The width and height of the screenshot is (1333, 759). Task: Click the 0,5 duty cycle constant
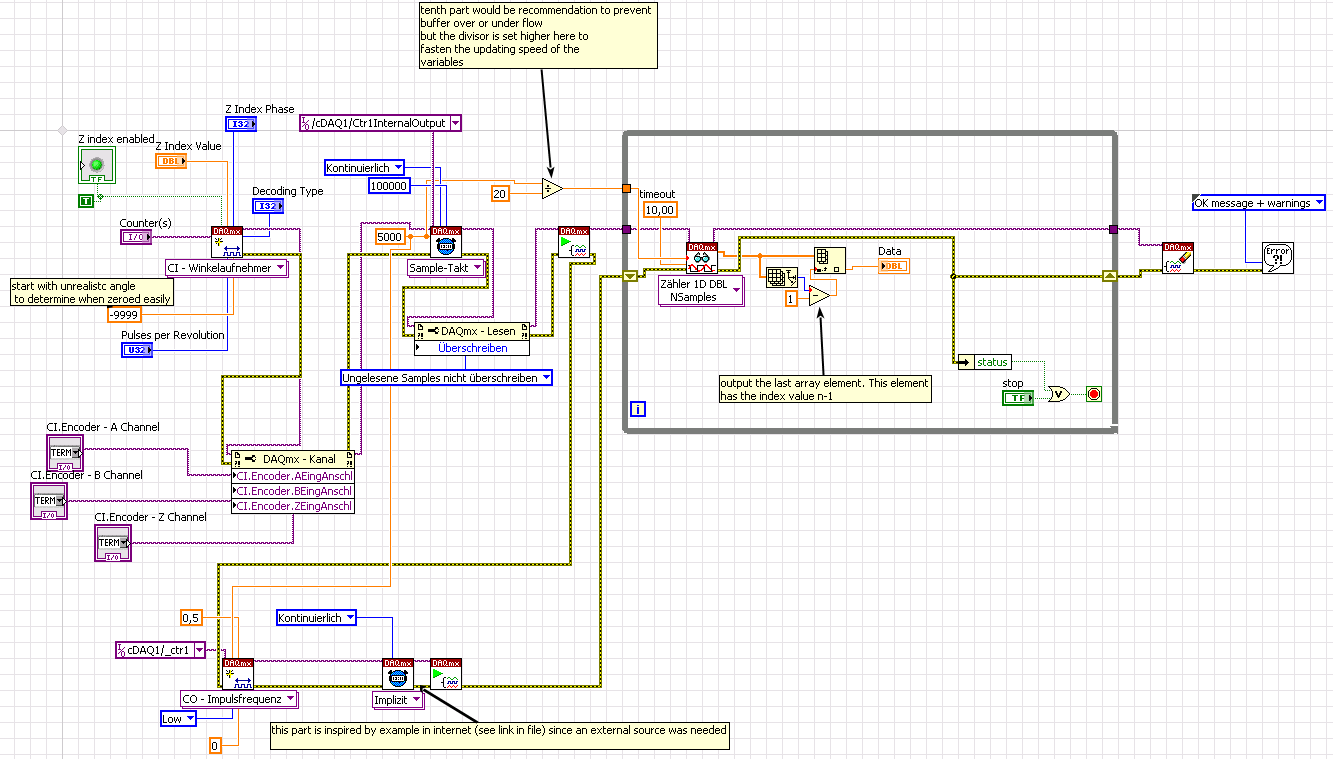coord(191,618)
